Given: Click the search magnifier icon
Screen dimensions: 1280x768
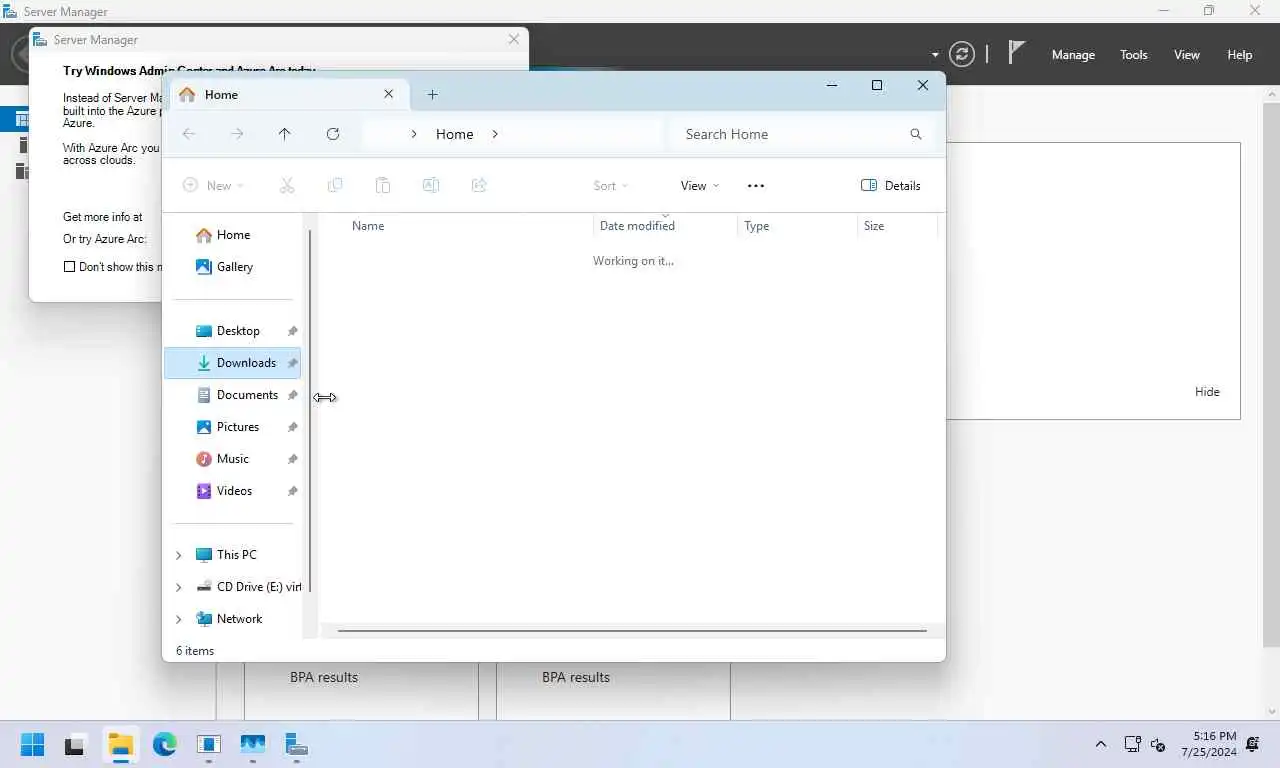Looking at the screenshot, I should coord(916,134).
